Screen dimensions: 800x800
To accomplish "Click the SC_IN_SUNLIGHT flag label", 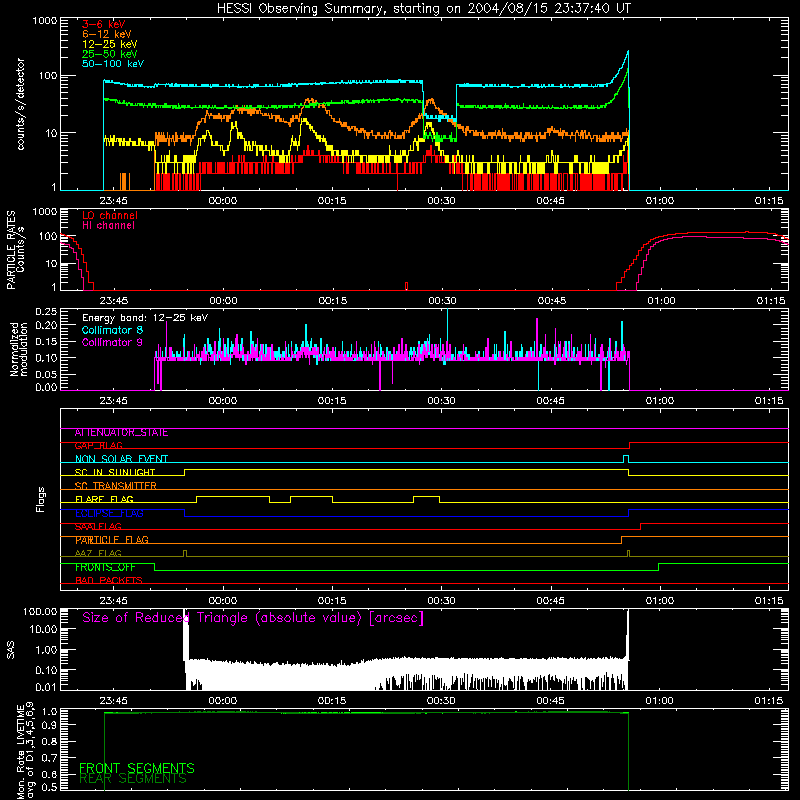I will [x=115, y=472].
